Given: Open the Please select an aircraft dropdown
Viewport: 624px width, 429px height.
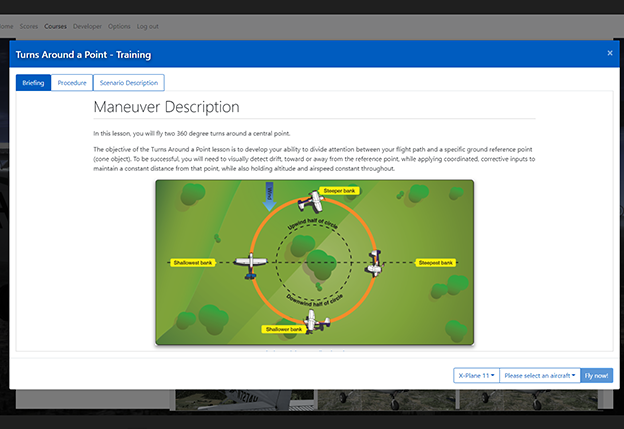Looking at the screenshot, I should coord(540,375).
